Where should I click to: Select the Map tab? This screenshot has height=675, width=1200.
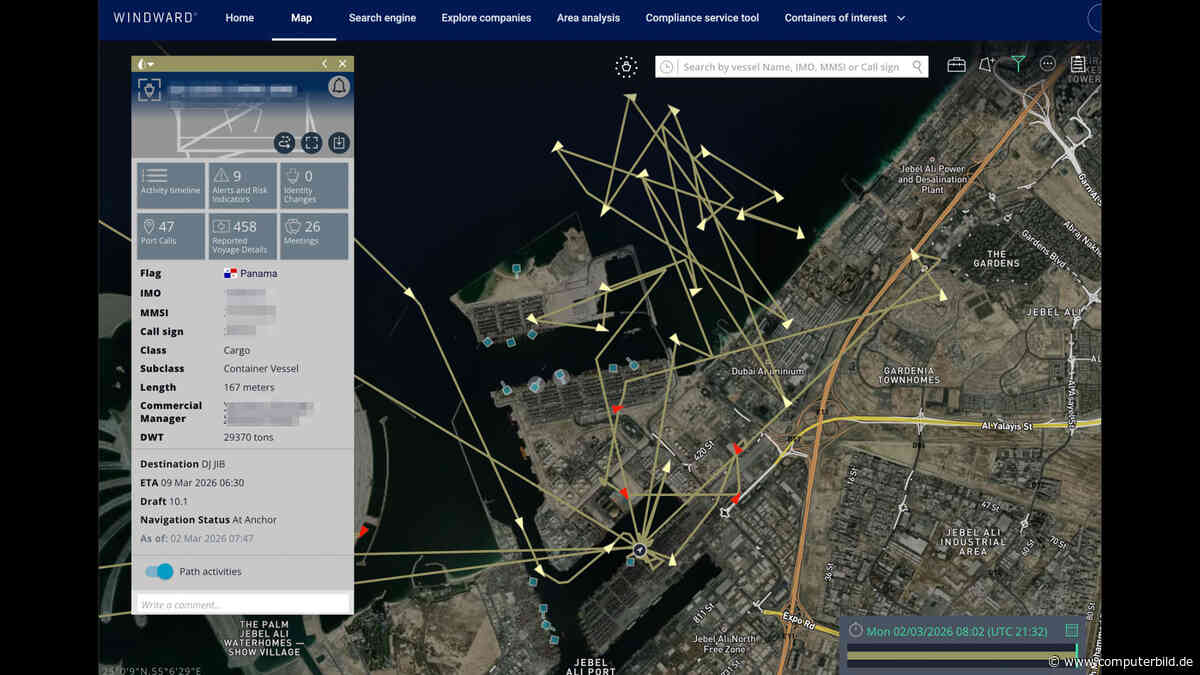coord(301,18)
